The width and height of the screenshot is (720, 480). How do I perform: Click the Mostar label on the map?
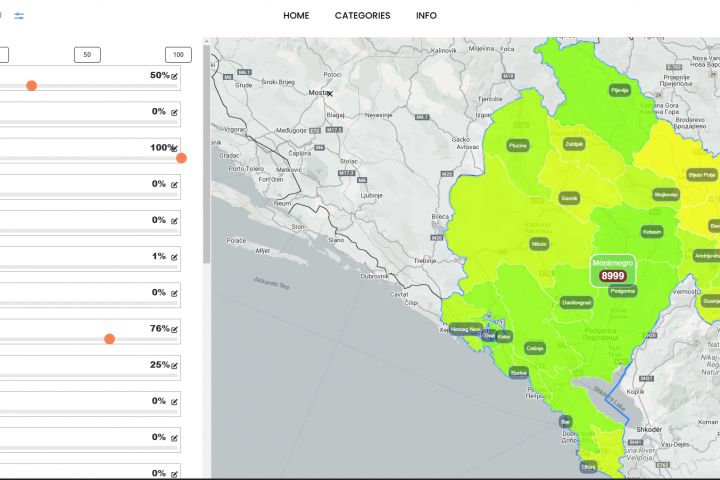click(x=318, y=92)
